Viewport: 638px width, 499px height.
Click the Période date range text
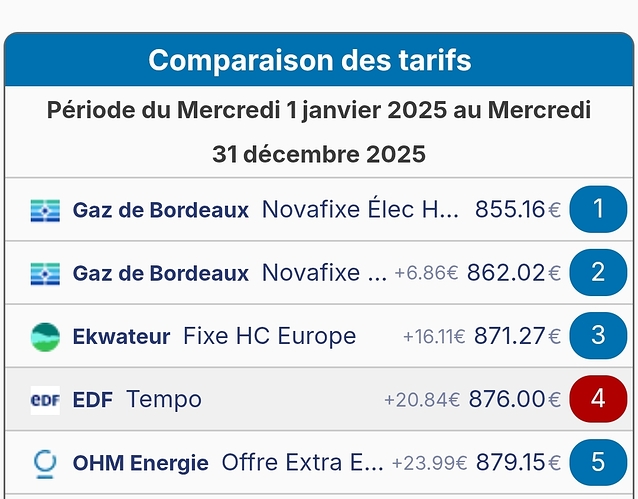[x=319, y=131]
